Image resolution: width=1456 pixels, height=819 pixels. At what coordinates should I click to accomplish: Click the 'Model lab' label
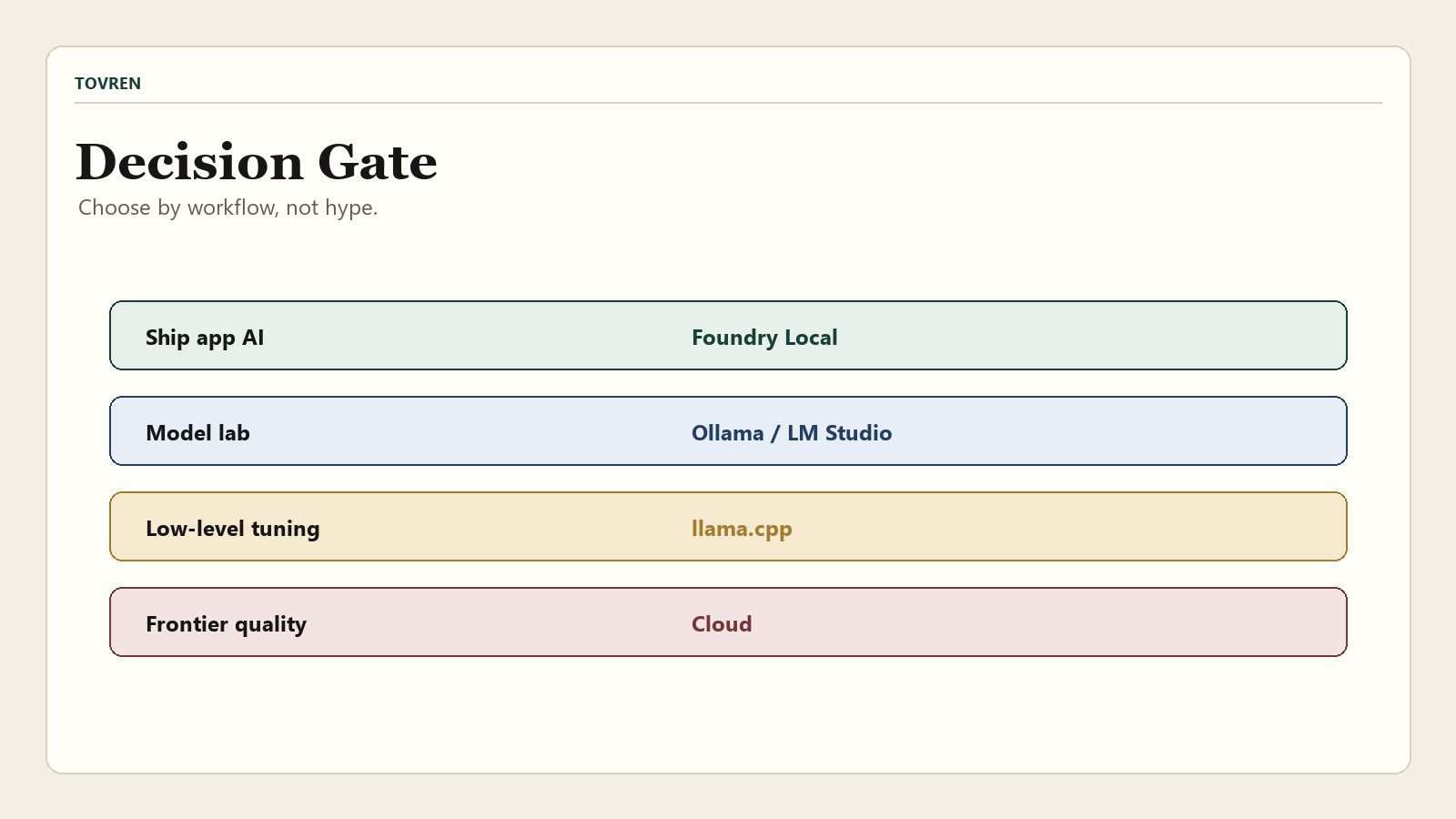click(x=197, y=433)
